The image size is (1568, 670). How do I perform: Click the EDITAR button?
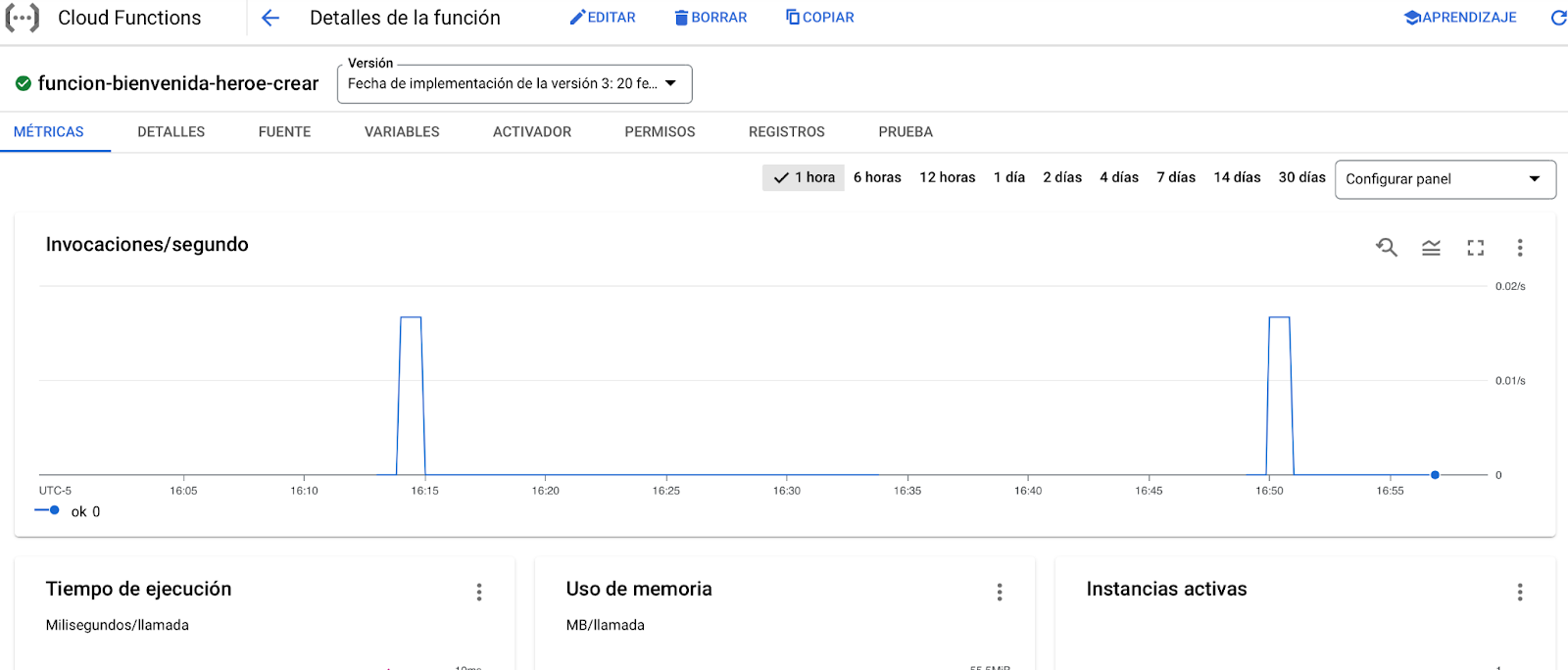(603, 18)
